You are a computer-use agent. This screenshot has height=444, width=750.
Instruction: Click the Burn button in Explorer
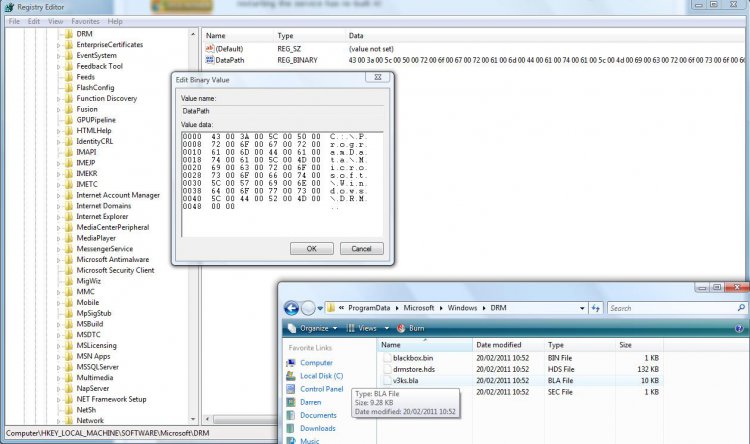point(411,328)
